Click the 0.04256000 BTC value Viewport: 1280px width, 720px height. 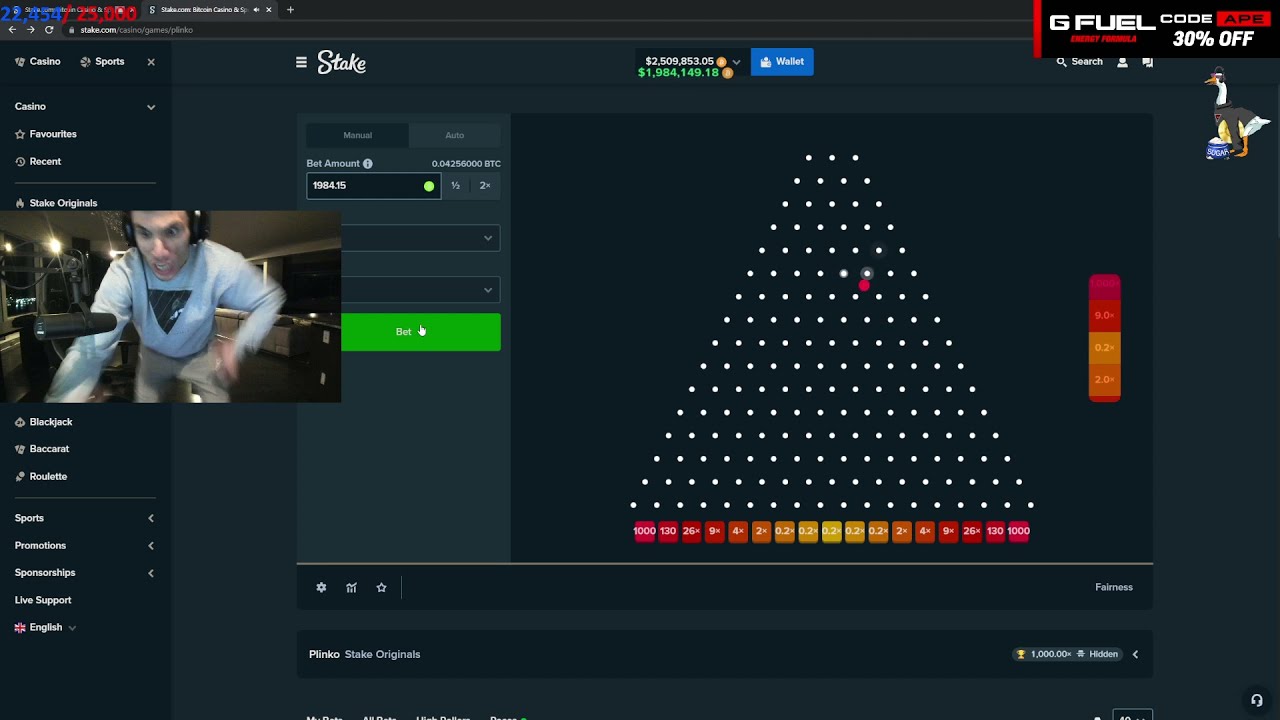(x=466, y=164)
